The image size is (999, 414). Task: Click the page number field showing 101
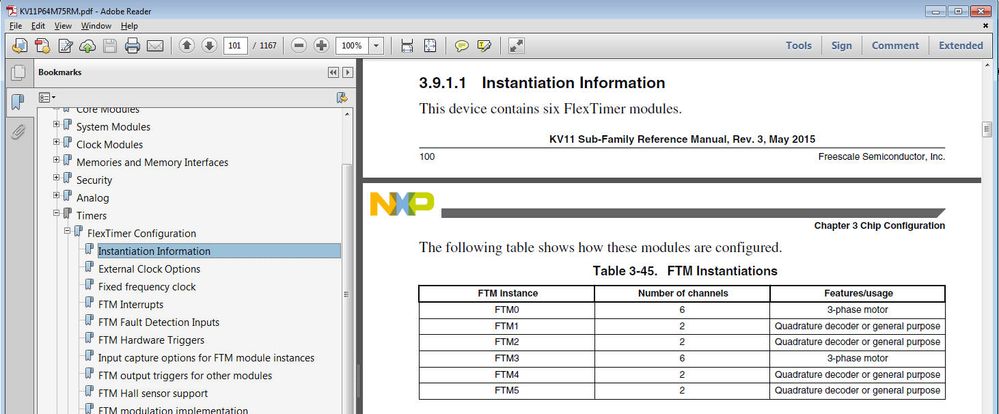[x=235, y=45]
